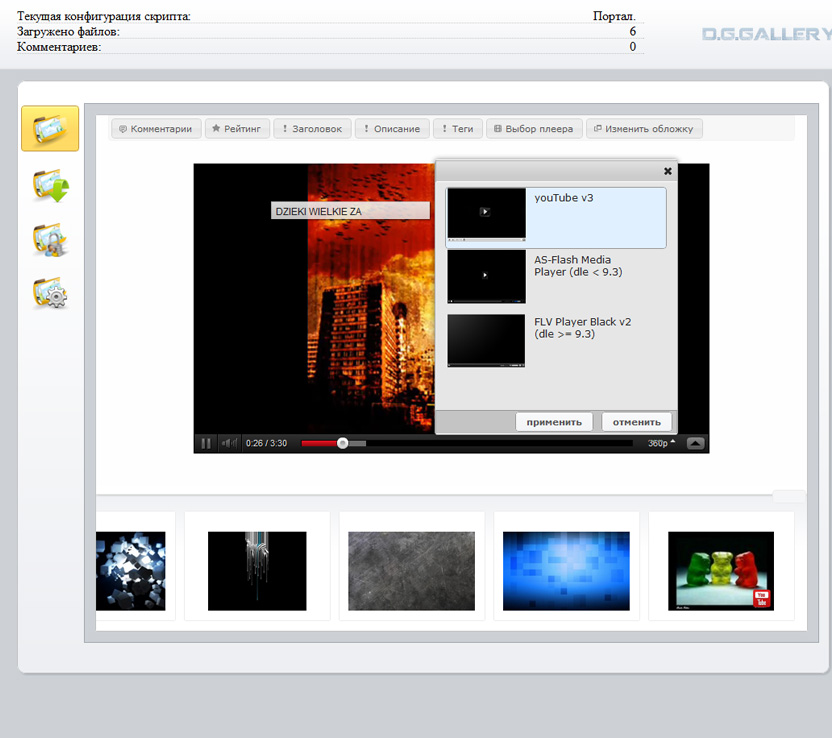Pause the video playback
832x738 pixels.
pos(206,443)
